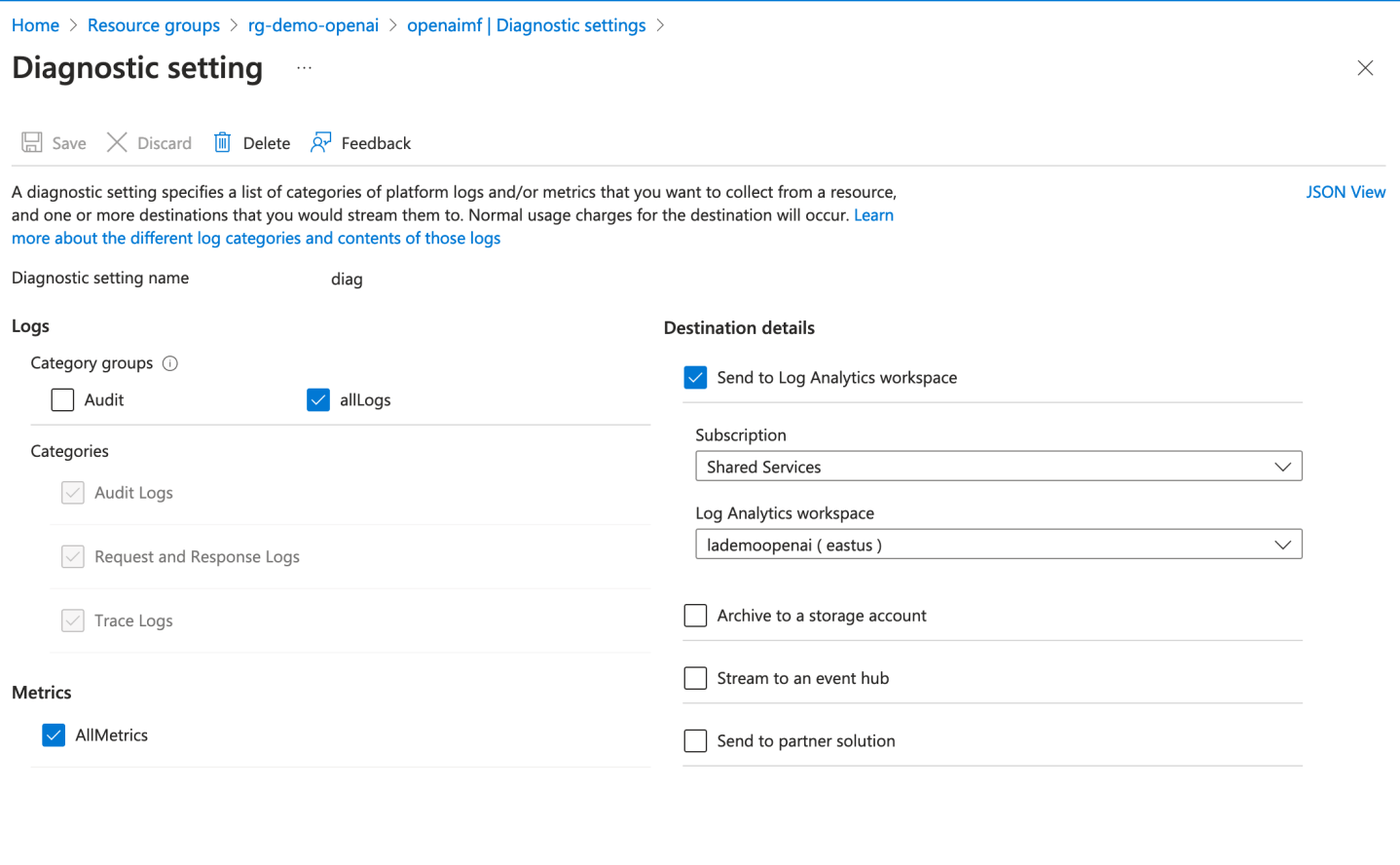Click the 'Metrics' section heading

(x=42, y=693)
